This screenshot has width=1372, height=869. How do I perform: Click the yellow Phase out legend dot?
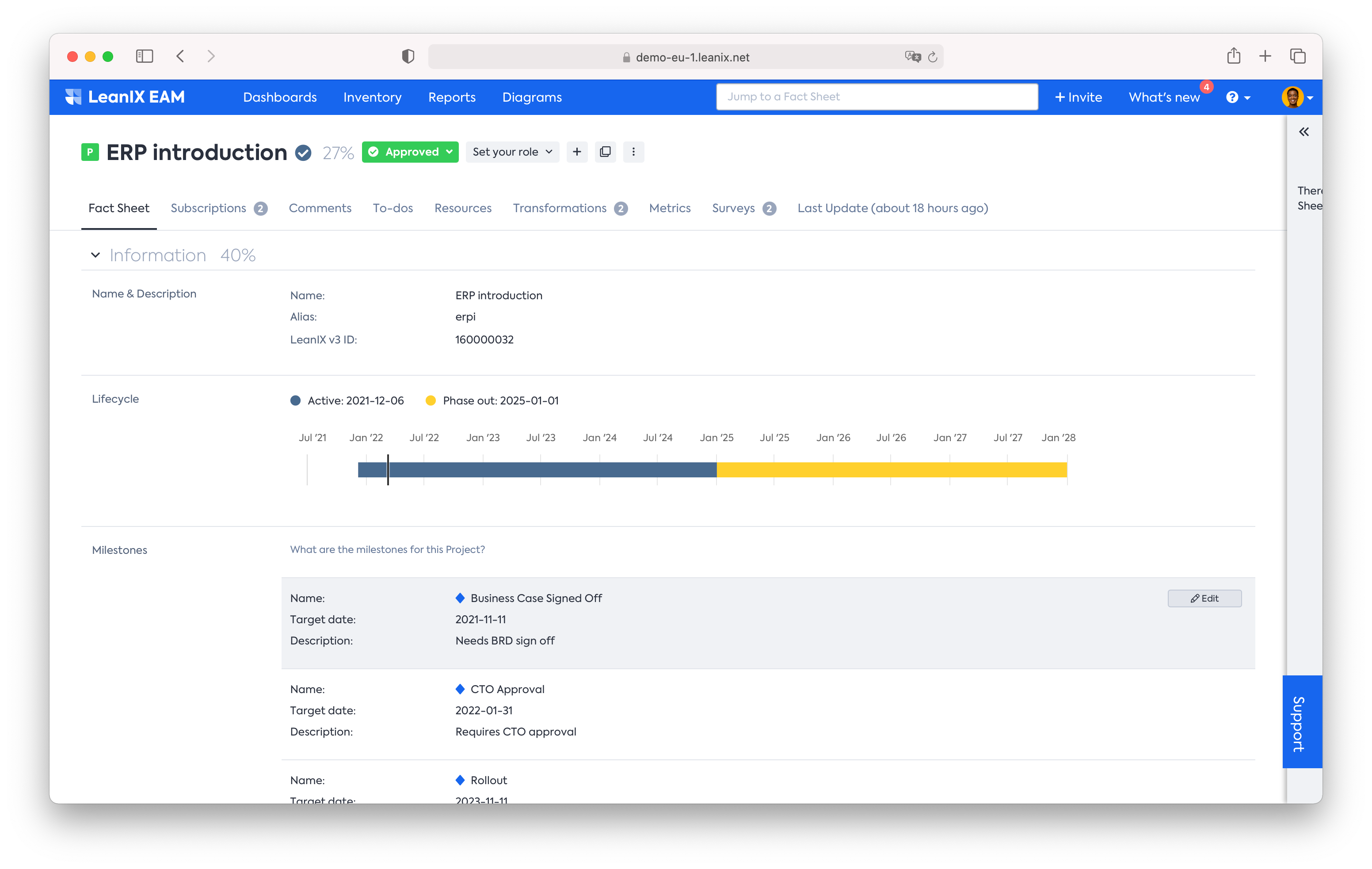pos(431,400)
